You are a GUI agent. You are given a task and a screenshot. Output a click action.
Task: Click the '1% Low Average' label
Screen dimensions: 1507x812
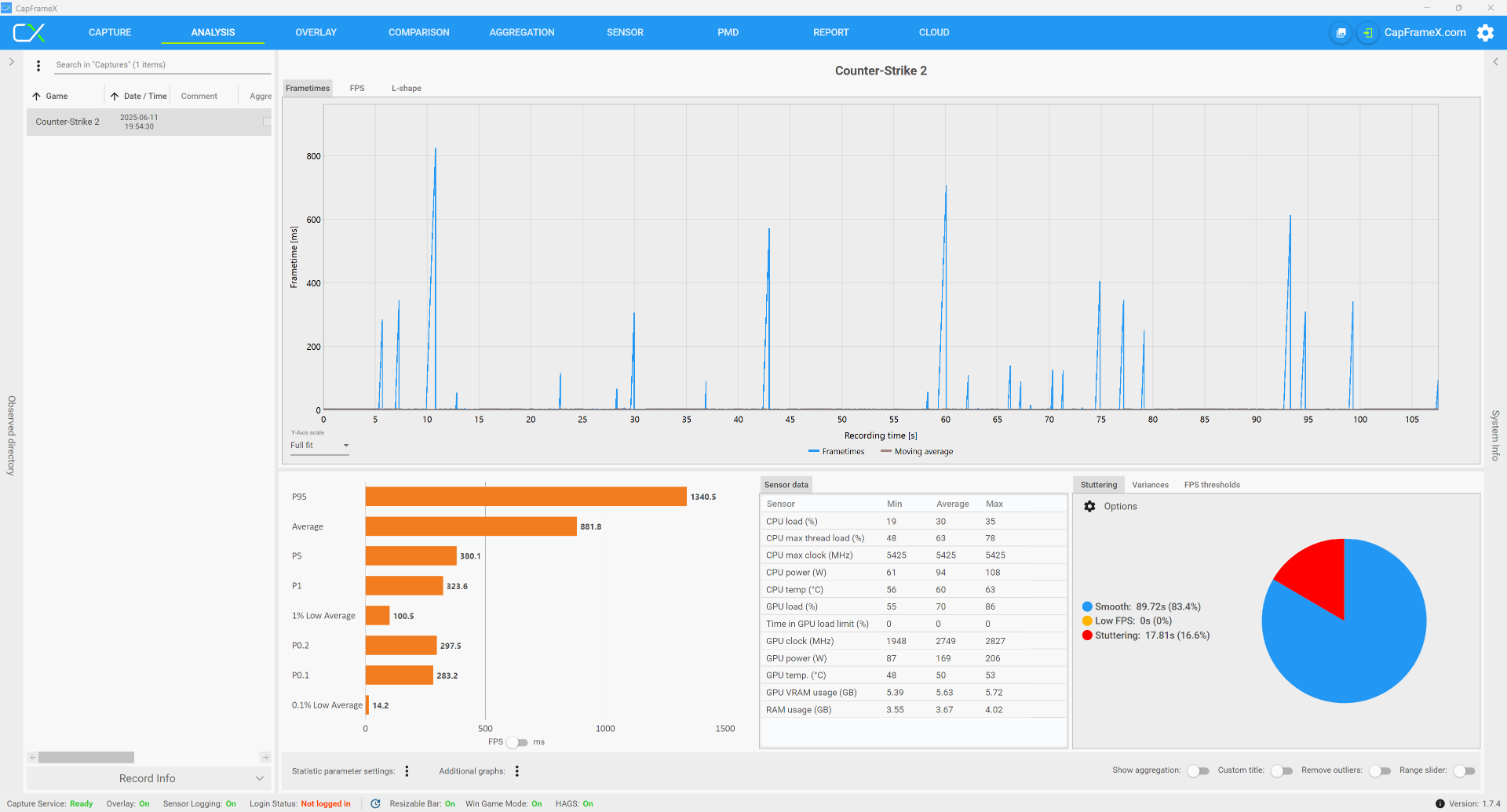323,616
